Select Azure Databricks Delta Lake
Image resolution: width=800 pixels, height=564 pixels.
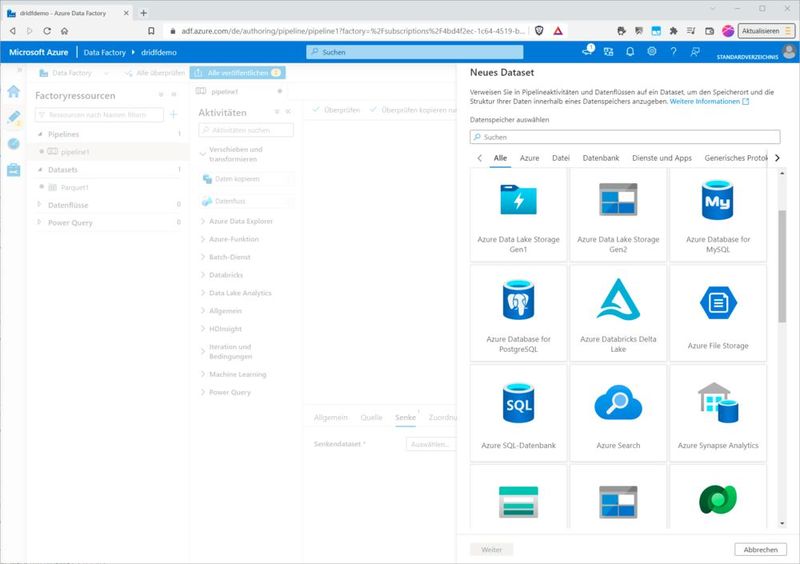(x=618, y=313)
